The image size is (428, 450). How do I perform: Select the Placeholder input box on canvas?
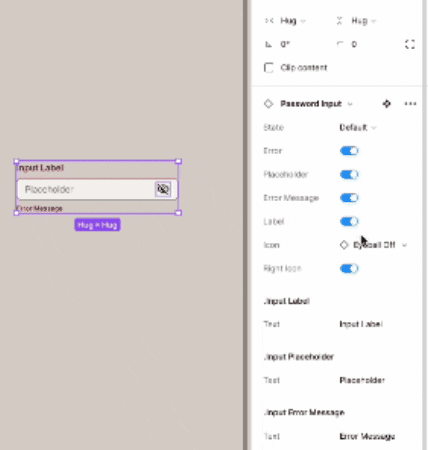(97, 189)
